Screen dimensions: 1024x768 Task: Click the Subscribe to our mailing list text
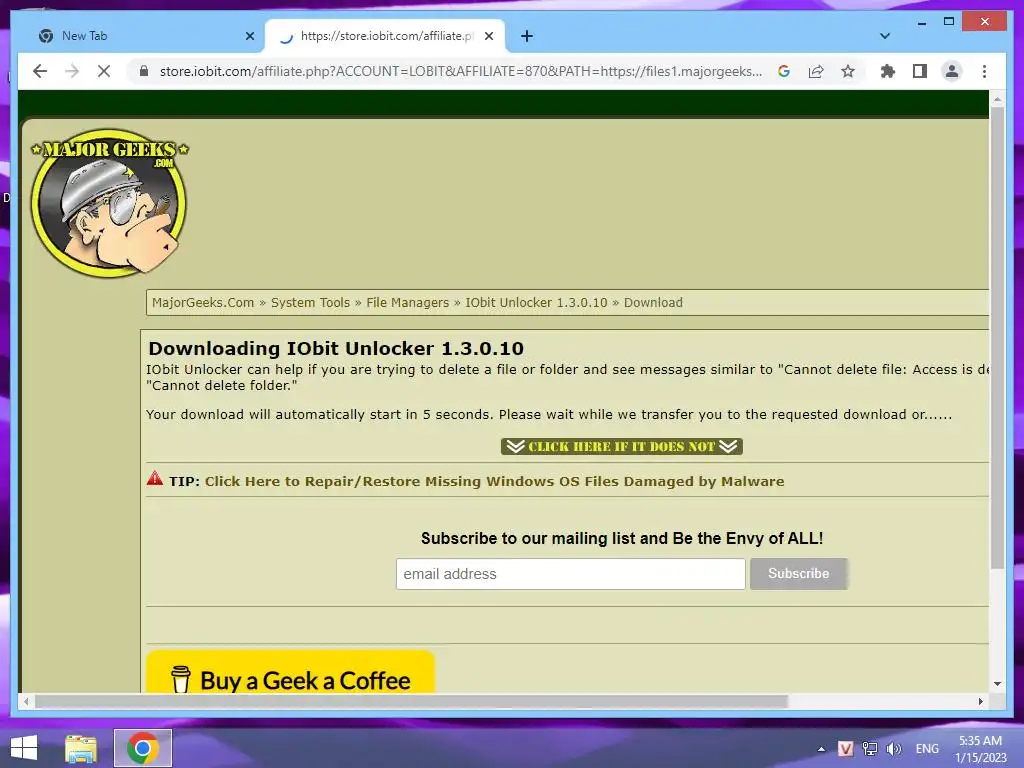[622, 538]
